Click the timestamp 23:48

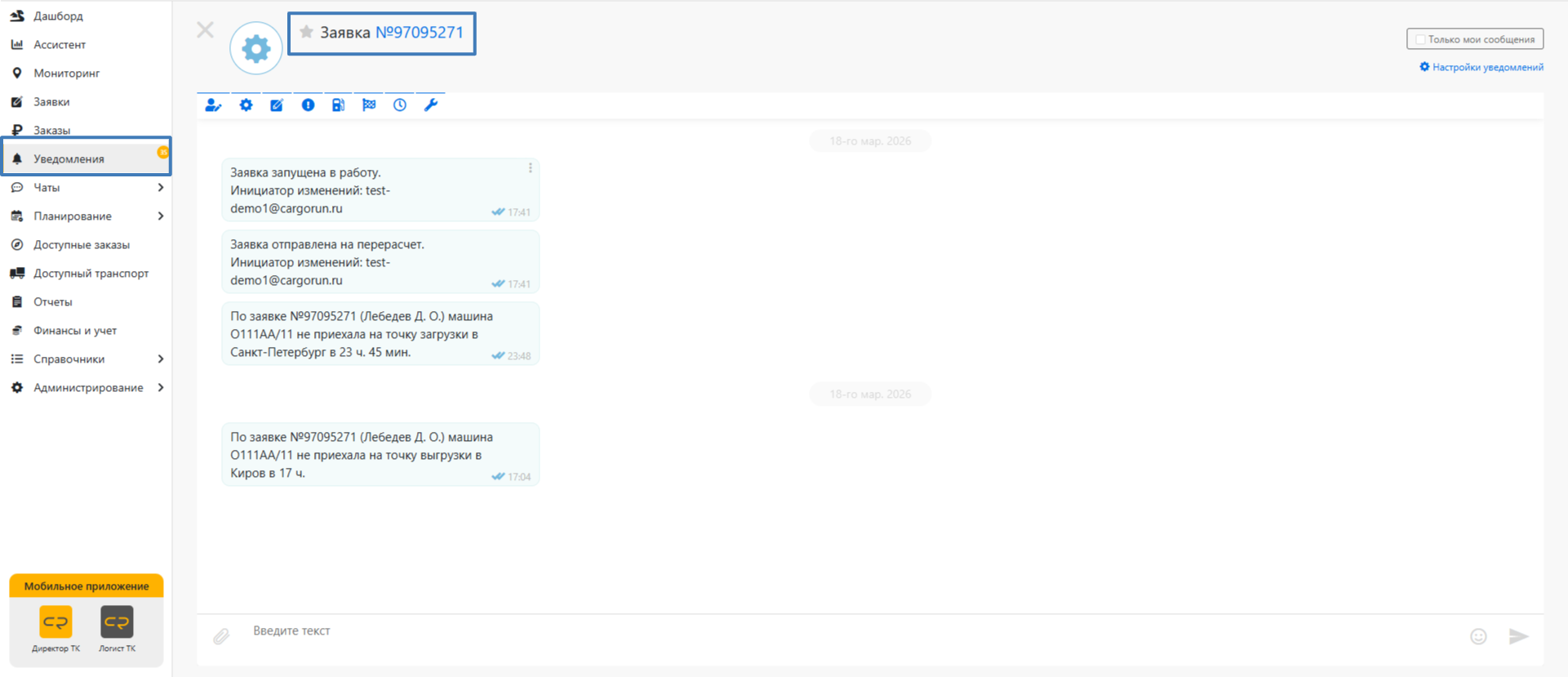click(519, 356)
